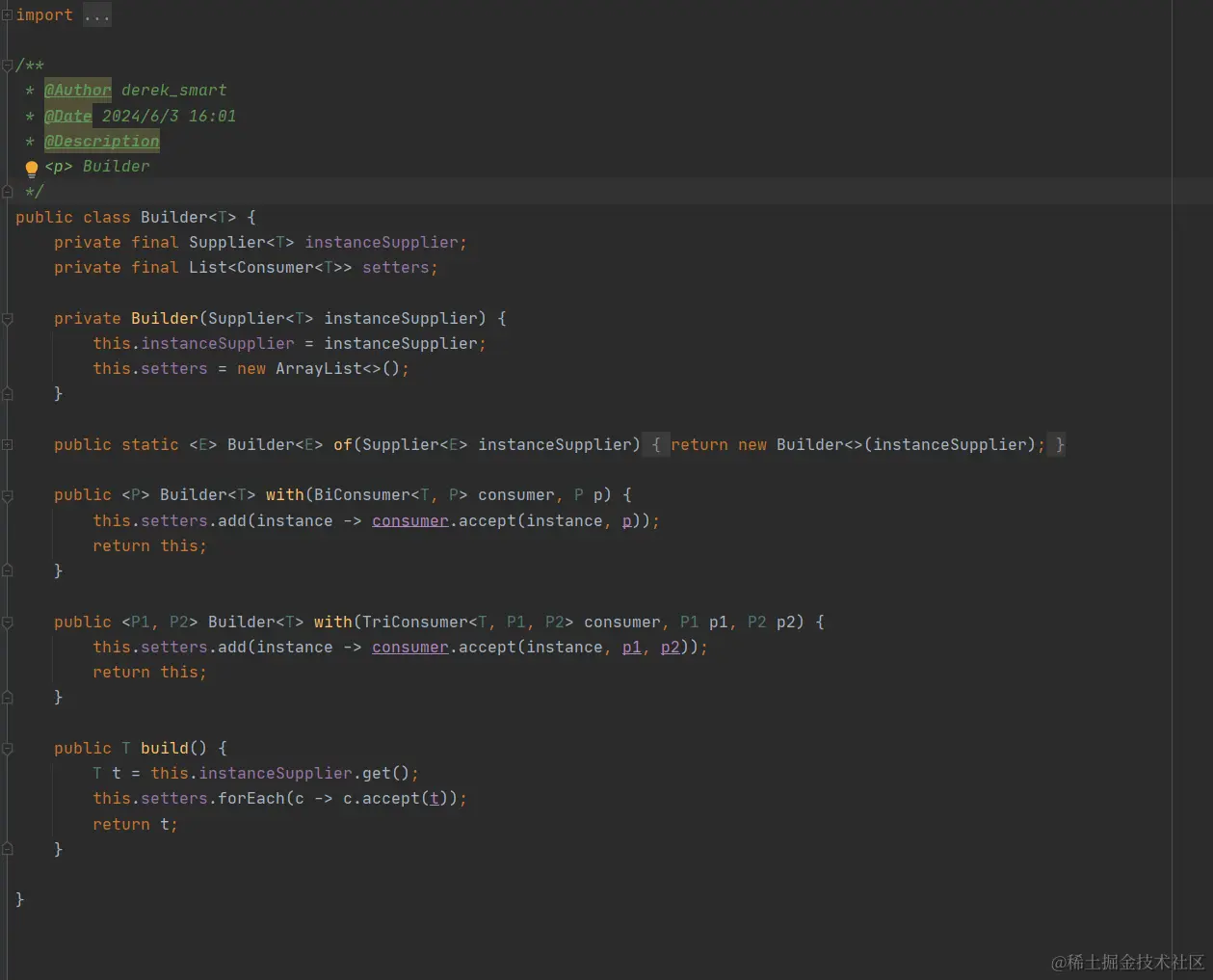This screenshot has height=980, width=1213.
Task: Click the <p> Builder comment text
Action: 97,166
